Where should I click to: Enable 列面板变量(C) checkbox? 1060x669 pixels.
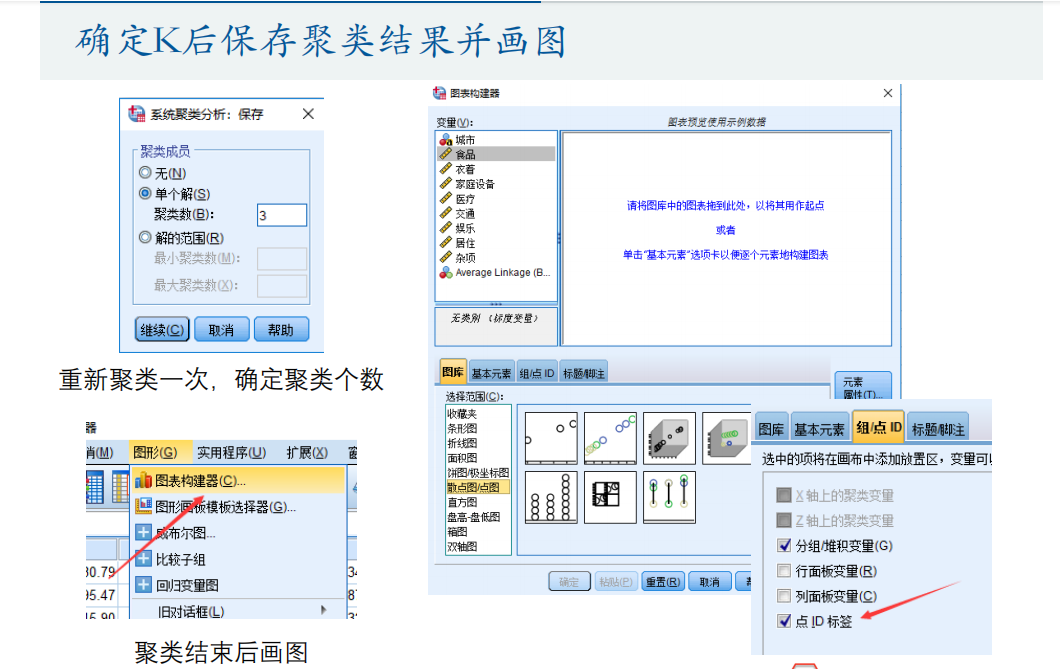[784, 596]
